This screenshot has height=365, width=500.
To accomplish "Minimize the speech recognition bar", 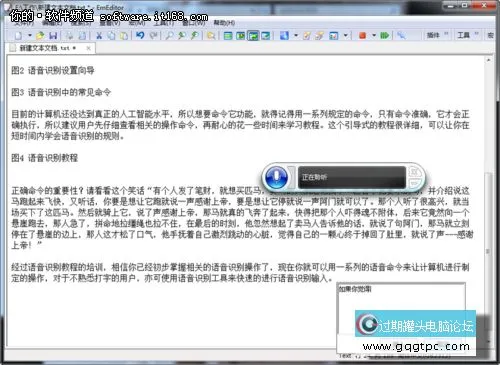I will tap(415, 183).
